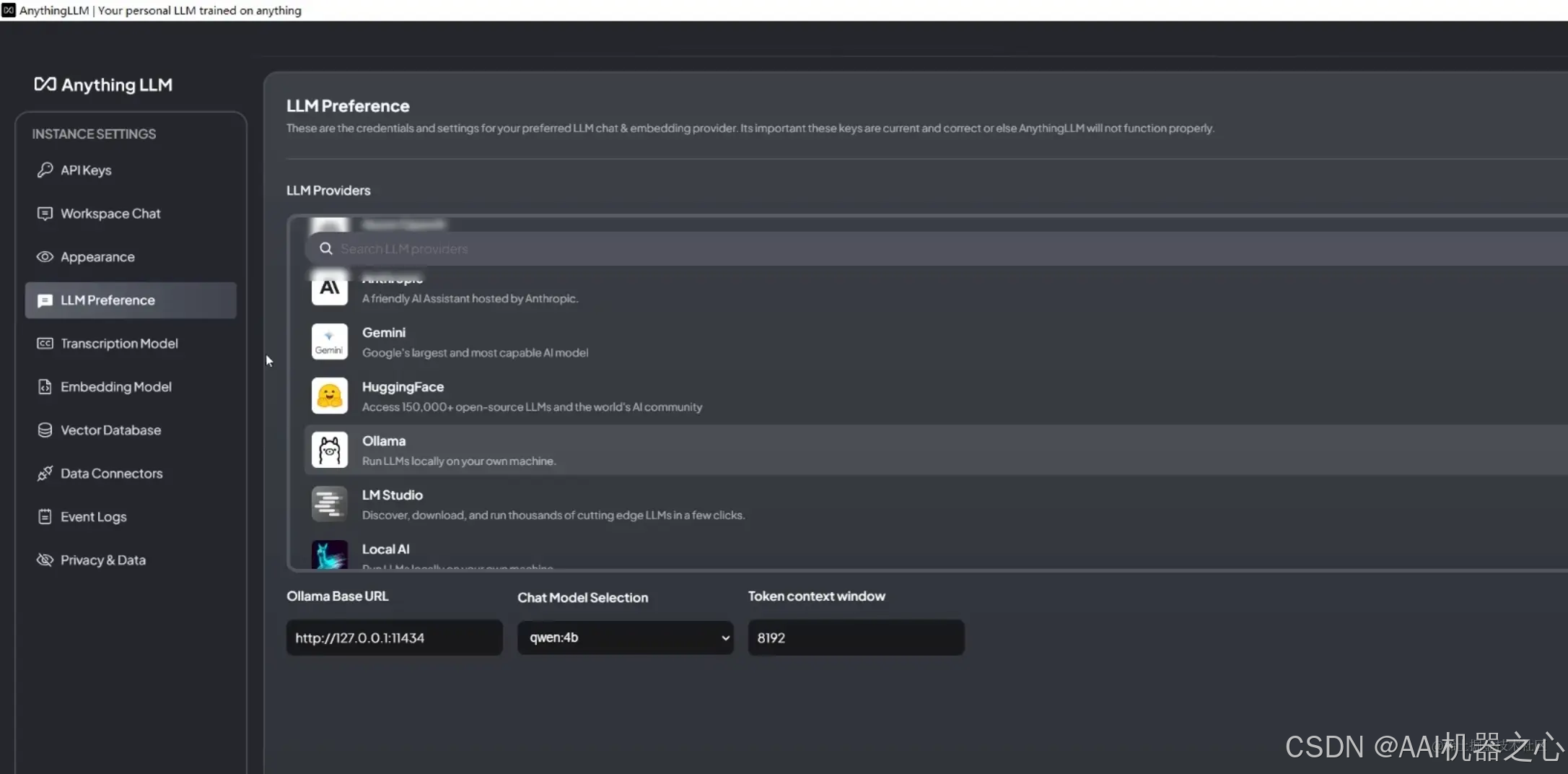Click the 'LLM Preference' page heading
1568x774 pixels.
[348, 106]
